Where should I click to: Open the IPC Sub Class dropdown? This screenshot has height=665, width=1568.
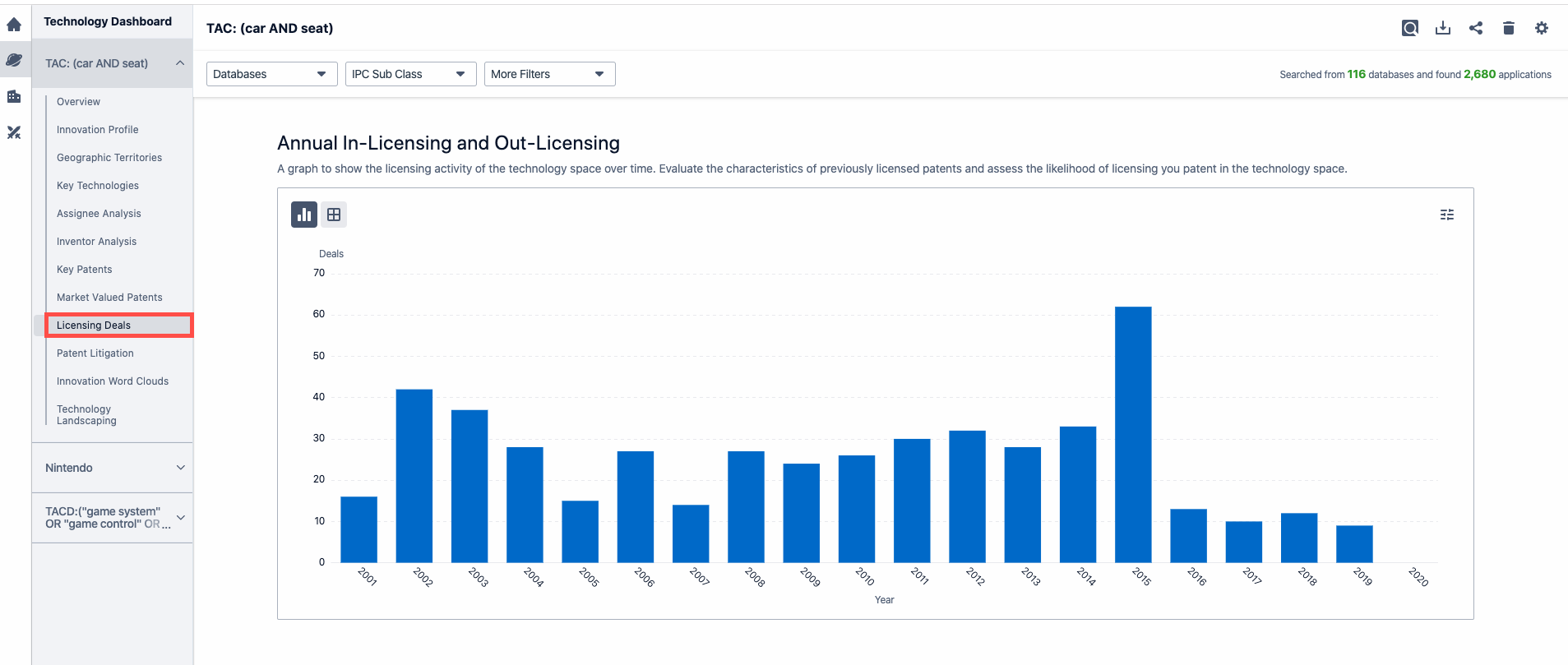(410, 74)
